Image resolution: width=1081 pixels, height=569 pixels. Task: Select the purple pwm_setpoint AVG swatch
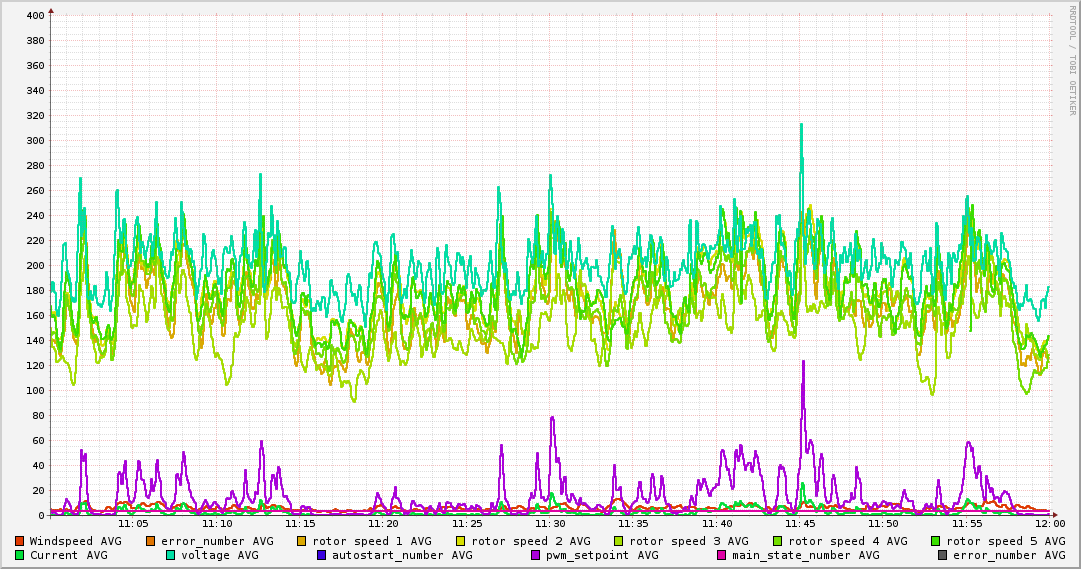click(535, 555)
